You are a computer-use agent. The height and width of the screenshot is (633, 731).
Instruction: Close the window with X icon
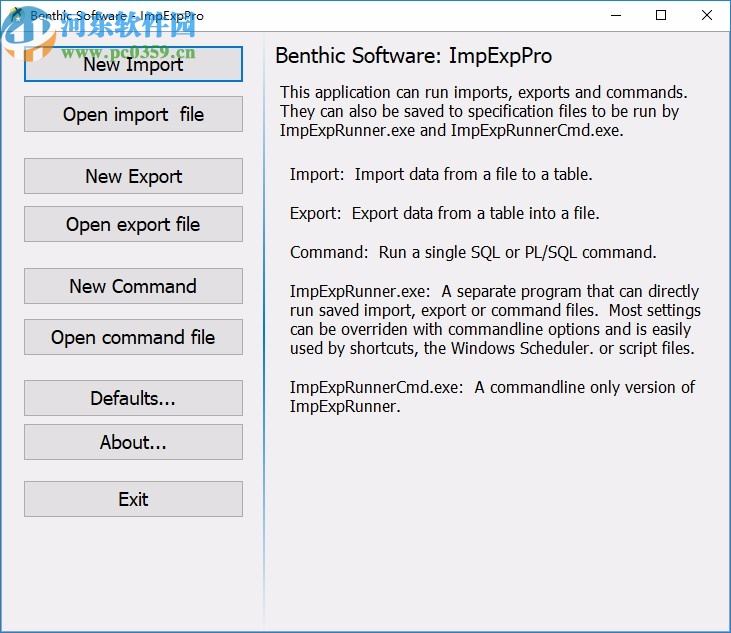click(x=706, y=15)
